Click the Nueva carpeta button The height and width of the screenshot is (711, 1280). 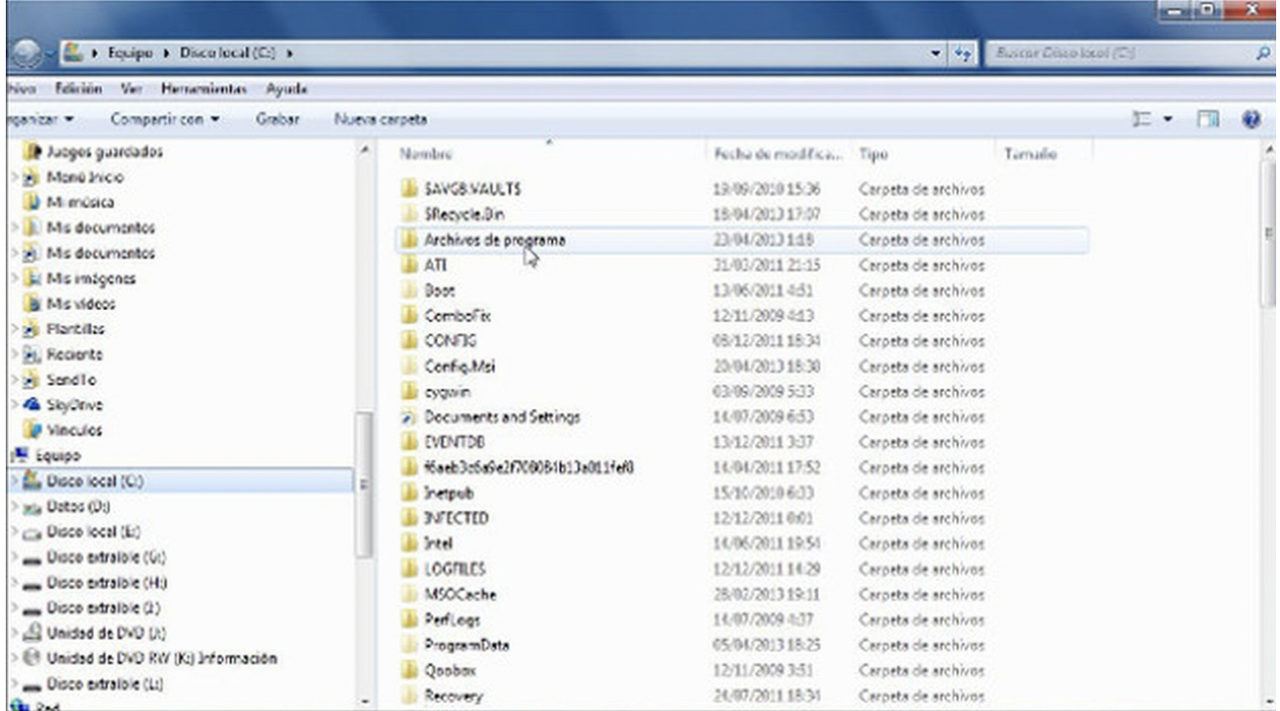point(380,119)
